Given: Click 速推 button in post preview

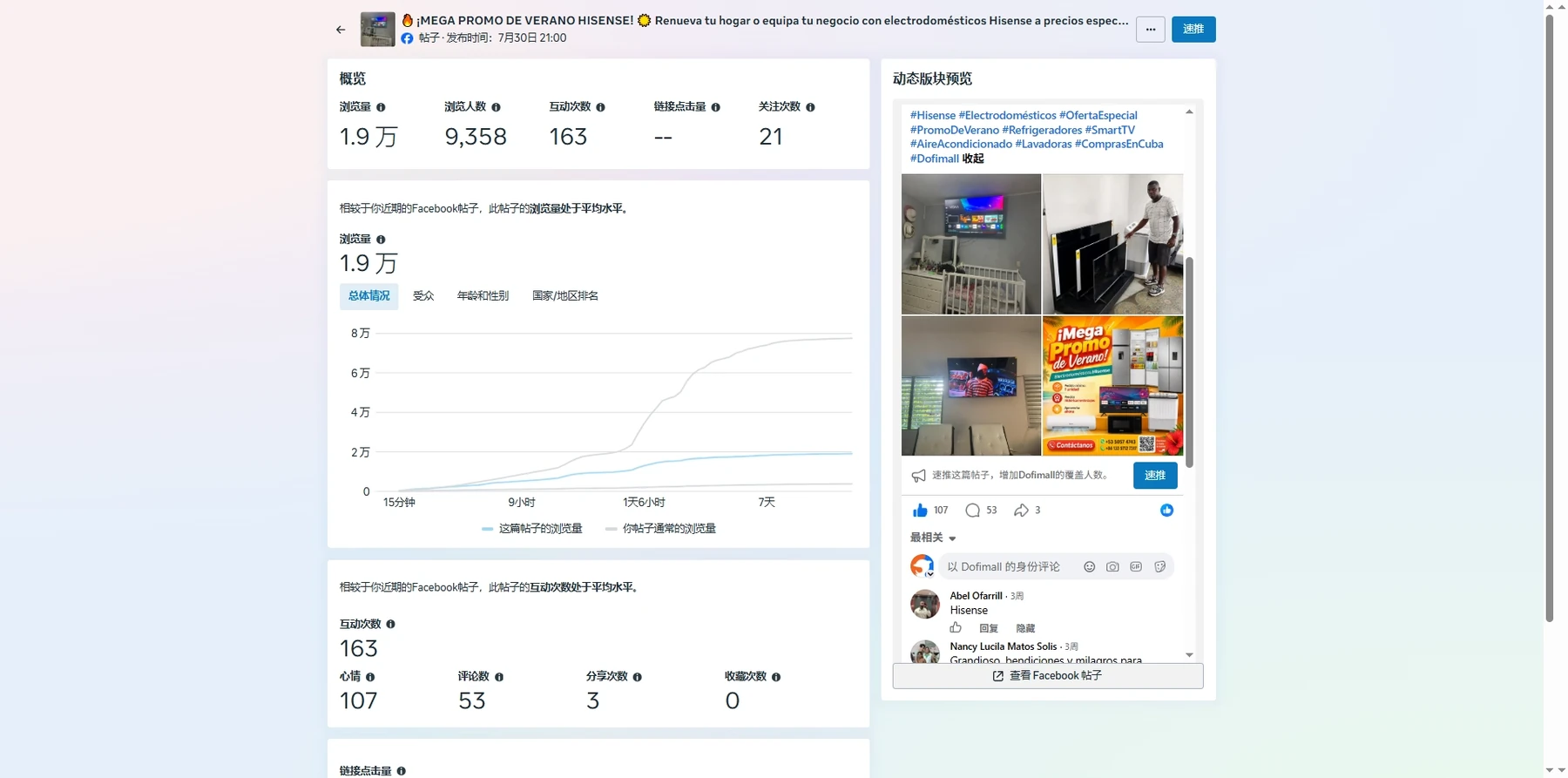Looking at the screenshot, I should tap(1155, 476).
